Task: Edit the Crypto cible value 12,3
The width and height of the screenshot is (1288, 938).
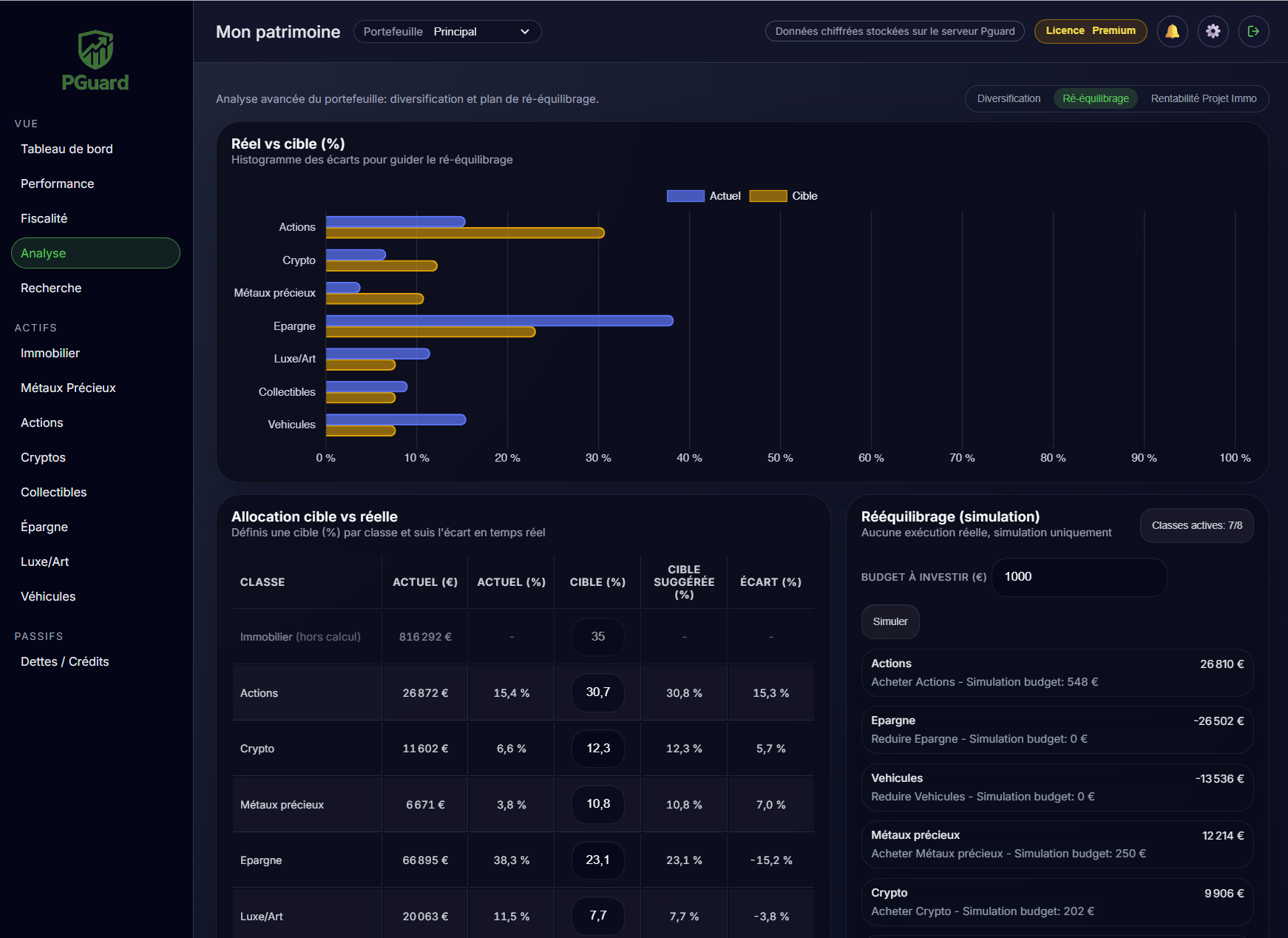Action: (x=597, y=749)
